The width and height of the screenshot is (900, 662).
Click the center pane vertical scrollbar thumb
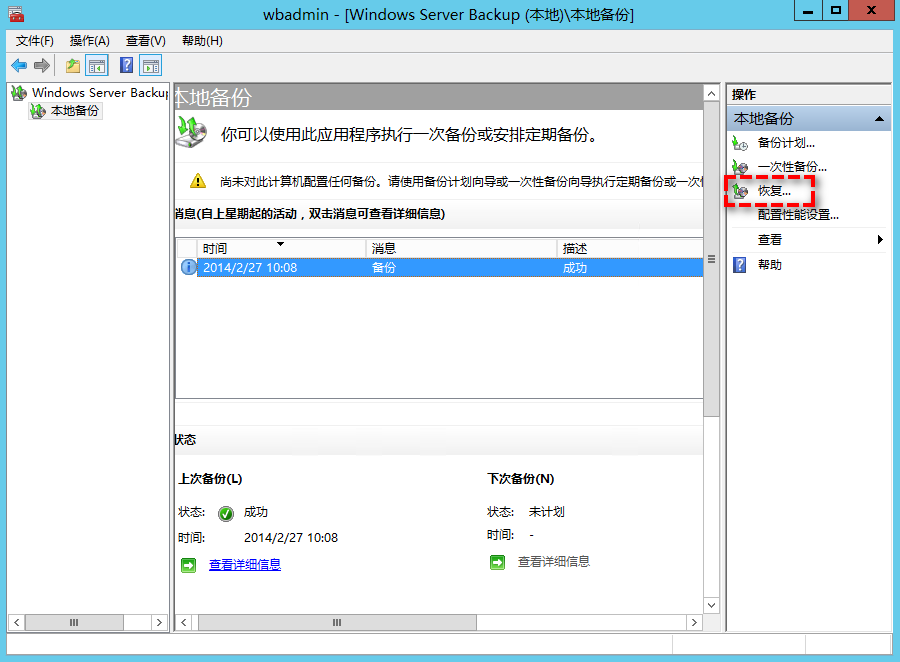click(711, 260)
